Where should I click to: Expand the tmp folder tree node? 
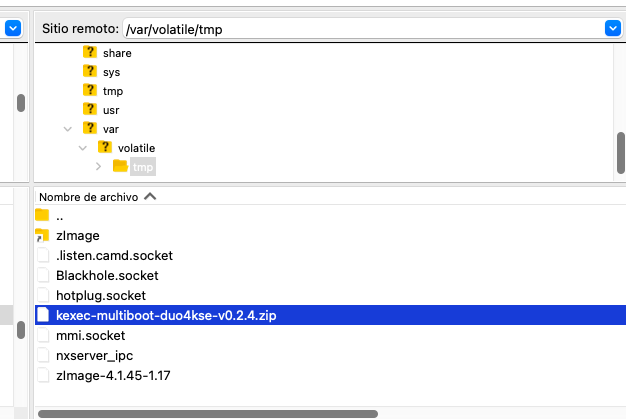click(98, 166)
